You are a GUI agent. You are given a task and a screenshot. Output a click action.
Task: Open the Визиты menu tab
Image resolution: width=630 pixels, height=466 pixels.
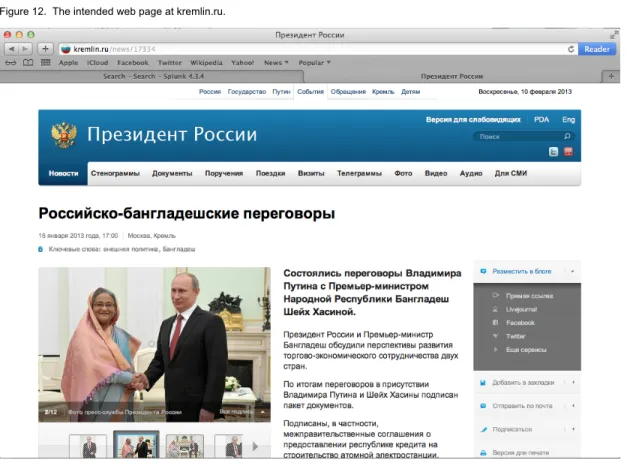click(311, 173)
